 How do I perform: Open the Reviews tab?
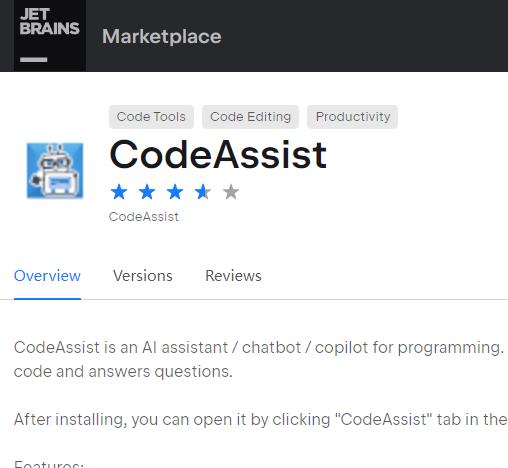(233, 276)
